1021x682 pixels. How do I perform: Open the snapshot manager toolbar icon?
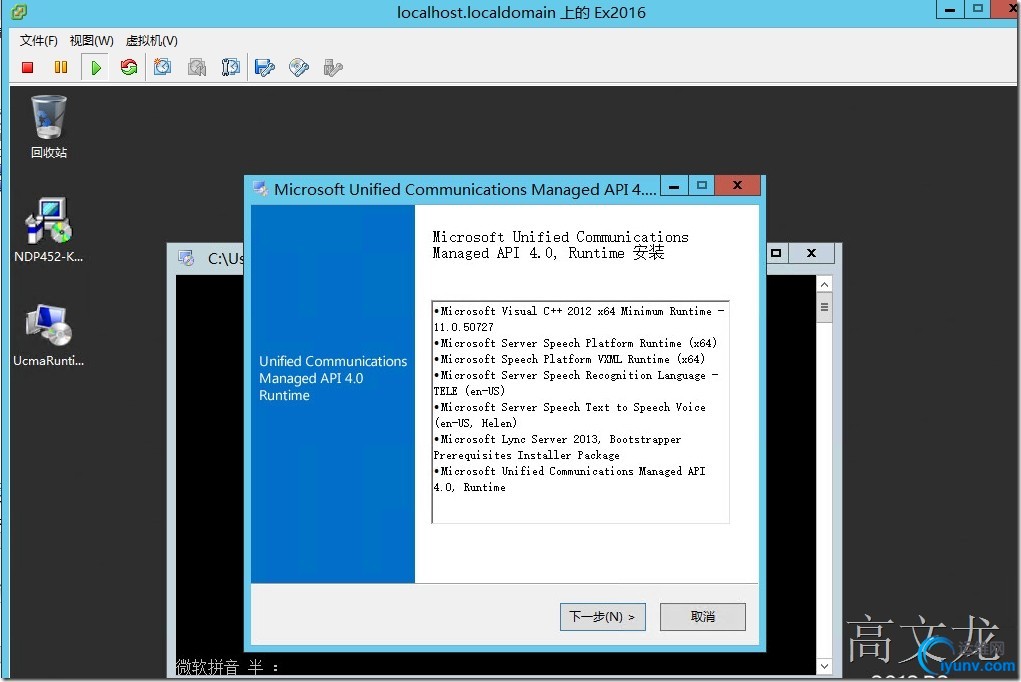tap(231, 67)
